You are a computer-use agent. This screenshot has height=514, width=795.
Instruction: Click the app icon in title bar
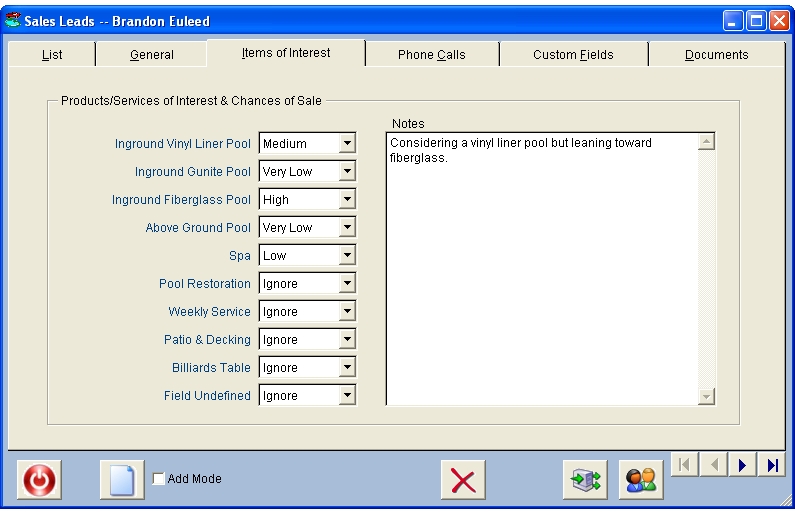tap(12, 20)
